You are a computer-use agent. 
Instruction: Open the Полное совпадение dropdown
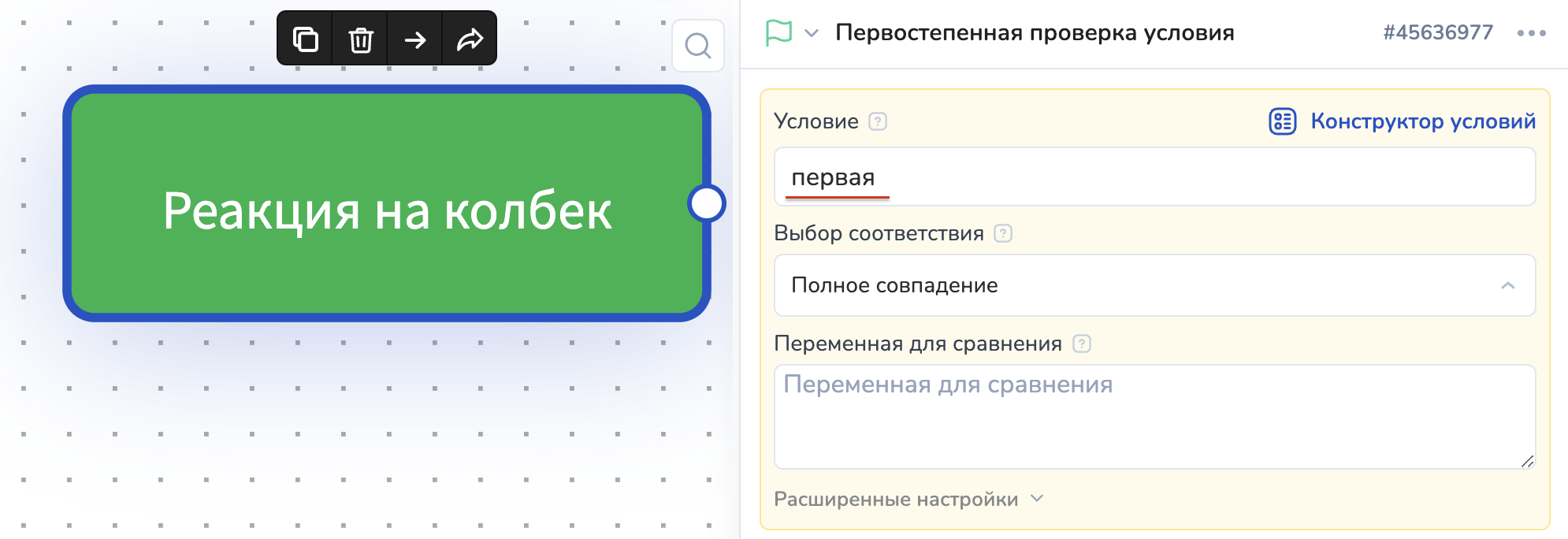(1154, 285)
